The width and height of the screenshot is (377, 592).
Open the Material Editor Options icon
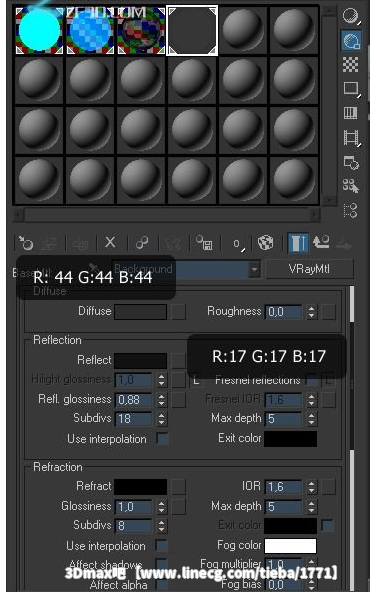click(351, 163)
